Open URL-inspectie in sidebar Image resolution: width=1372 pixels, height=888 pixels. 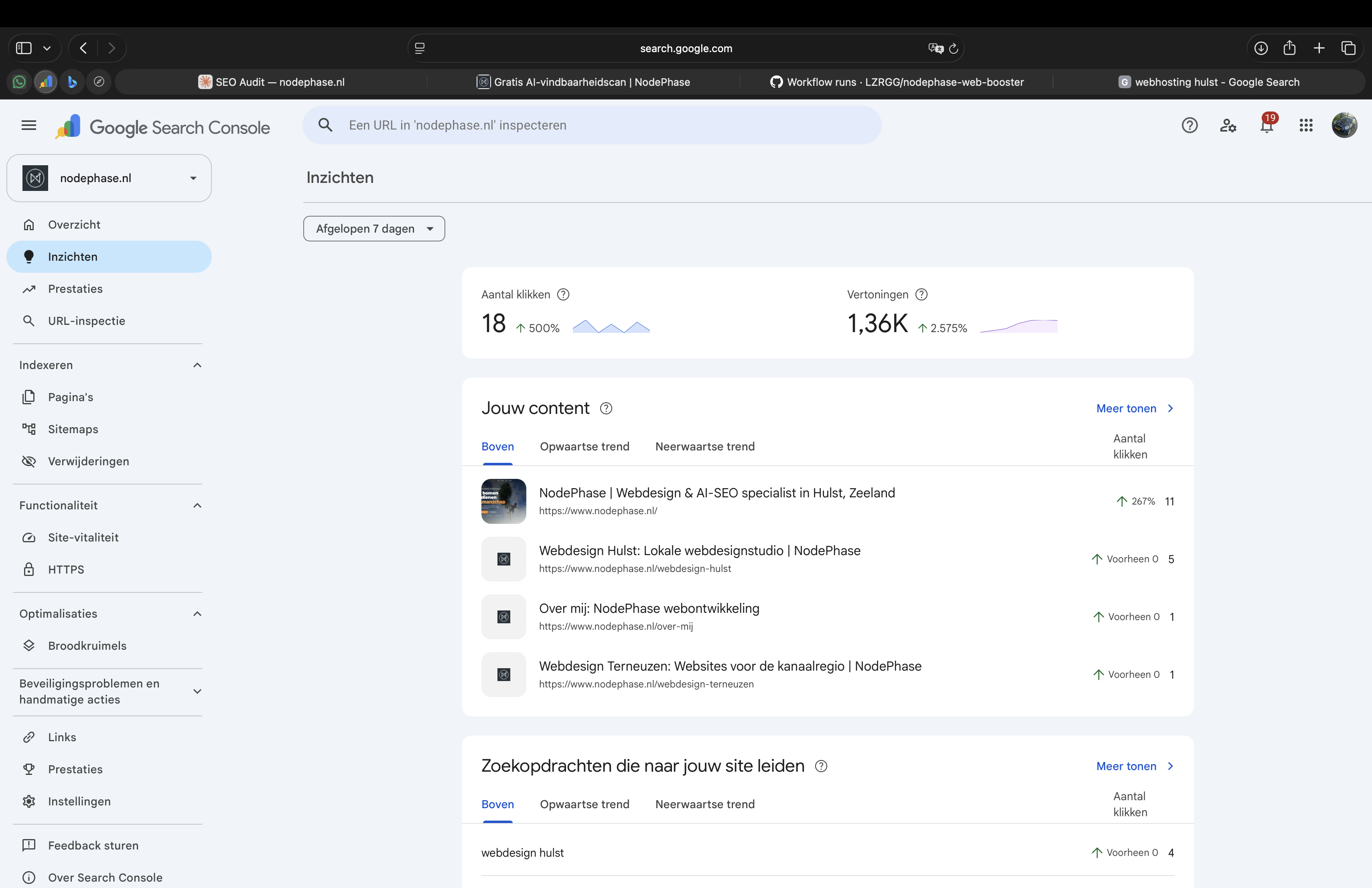point(109,321)
